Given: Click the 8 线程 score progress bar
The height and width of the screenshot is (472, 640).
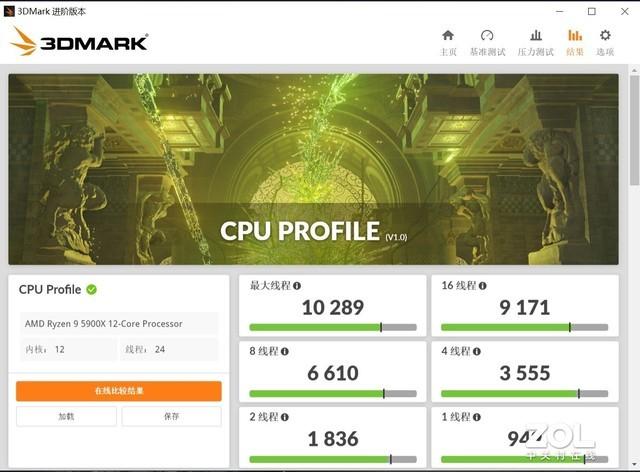Looking at the screenshot, I should 333,394.
